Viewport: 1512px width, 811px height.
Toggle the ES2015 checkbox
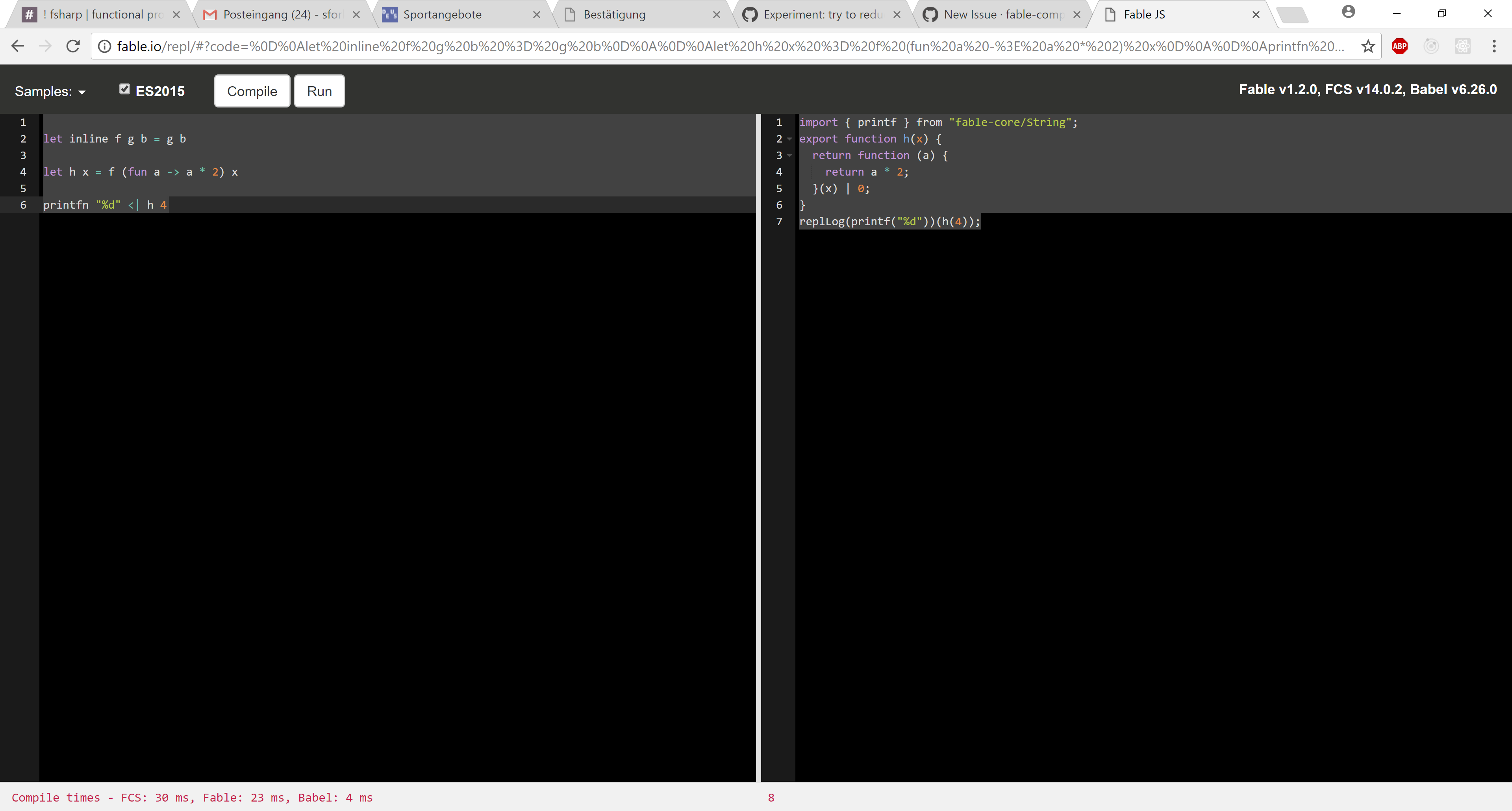(x=124, y=89)
